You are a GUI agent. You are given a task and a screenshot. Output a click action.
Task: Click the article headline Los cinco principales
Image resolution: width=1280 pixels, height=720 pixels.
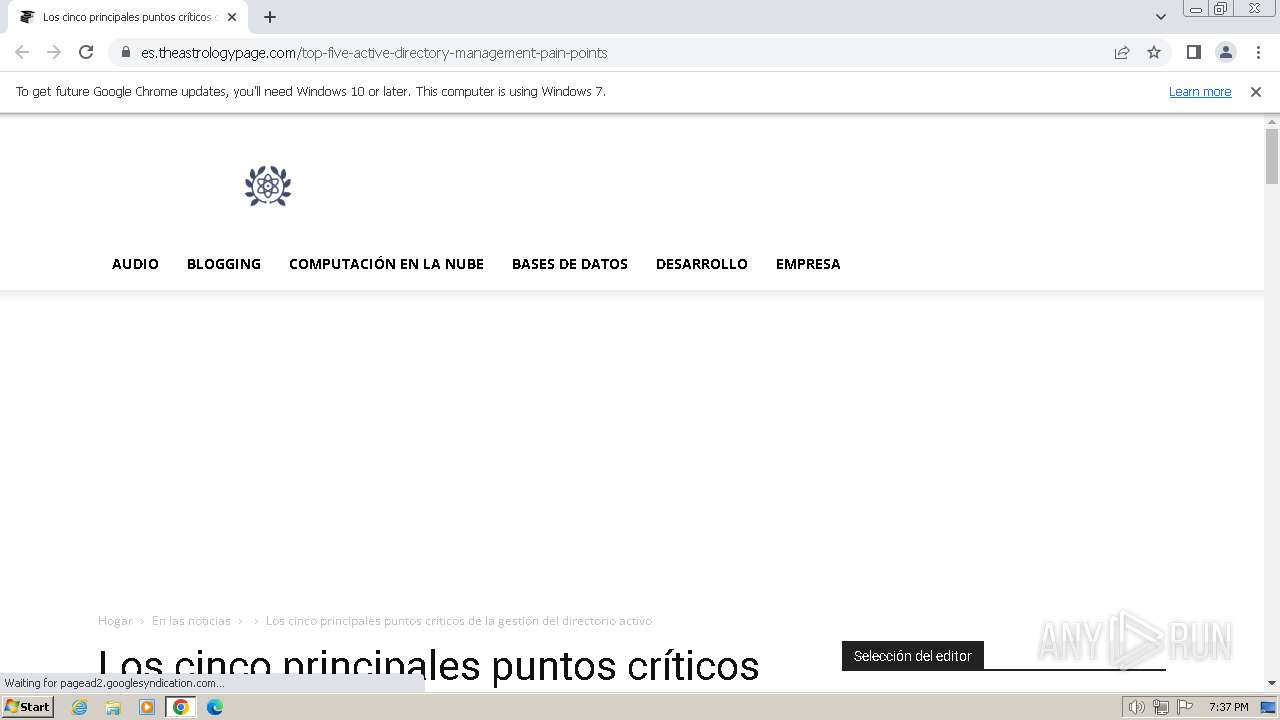coord(429,667)
